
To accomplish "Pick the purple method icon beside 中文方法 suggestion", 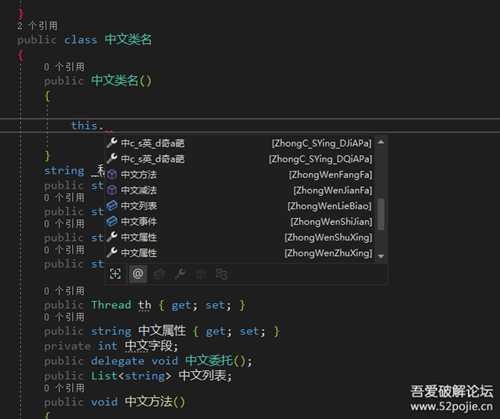I will click(112, 174).
